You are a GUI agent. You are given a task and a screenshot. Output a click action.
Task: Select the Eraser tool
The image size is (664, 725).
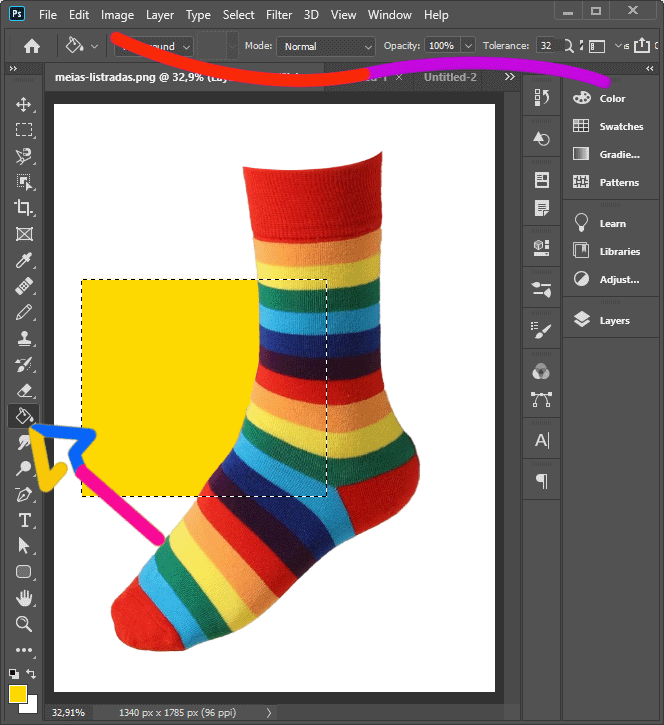click(24, 391)
